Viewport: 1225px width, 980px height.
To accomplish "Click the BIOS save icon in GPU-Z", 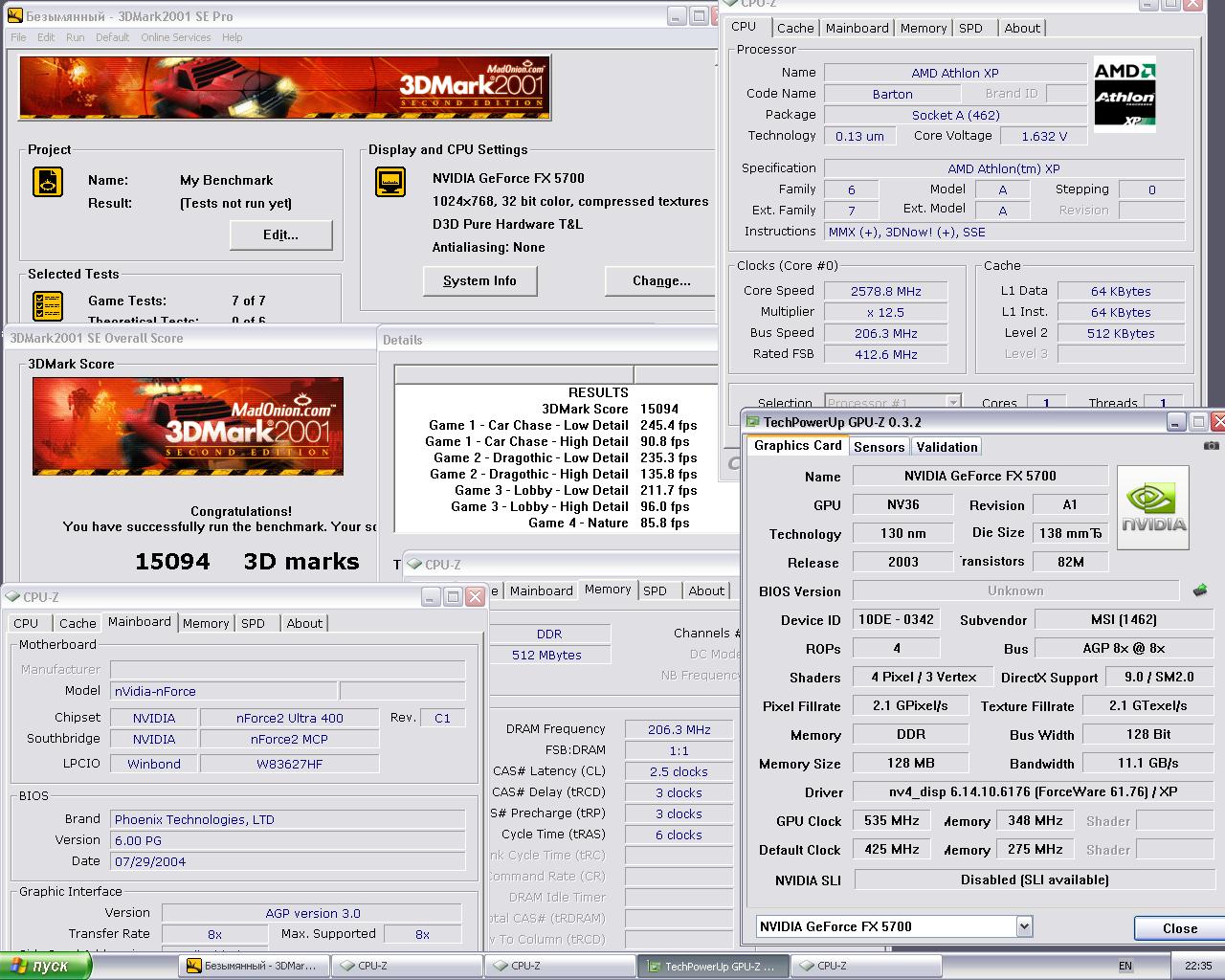I will [1200, 590].
